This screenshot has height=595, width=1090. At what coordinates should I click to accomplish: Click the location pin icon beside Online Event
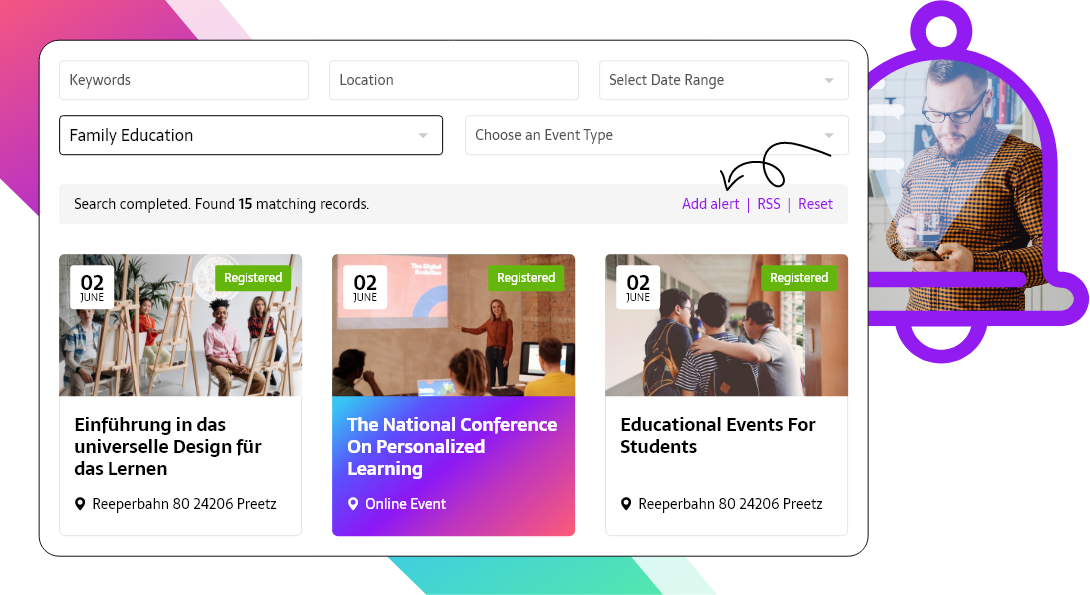pos(353,504)
